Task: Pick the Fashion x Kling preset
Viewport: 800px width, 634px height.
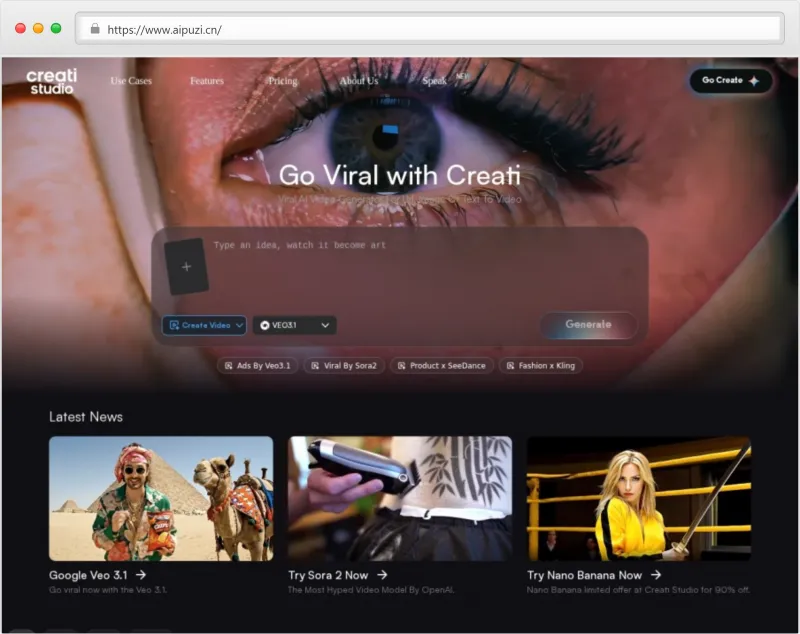Action: pos(540,366)
